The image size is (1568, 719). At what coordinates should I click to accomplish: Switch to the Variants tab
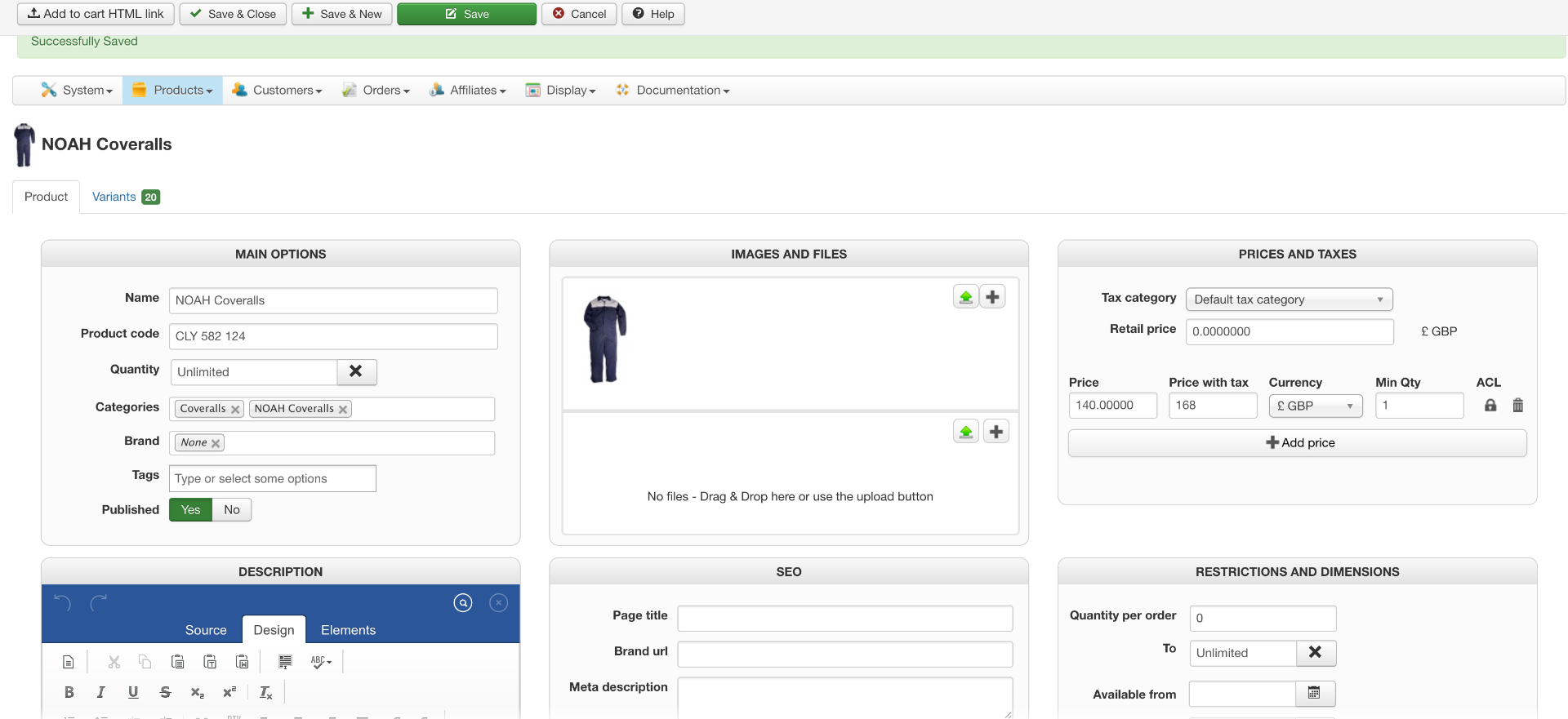pyautogui.click(x=126, y=197)
